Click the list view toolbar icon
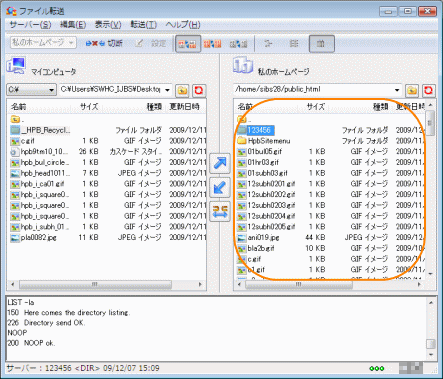The height and width of the screenshot is (379, 443). [294, 44]
